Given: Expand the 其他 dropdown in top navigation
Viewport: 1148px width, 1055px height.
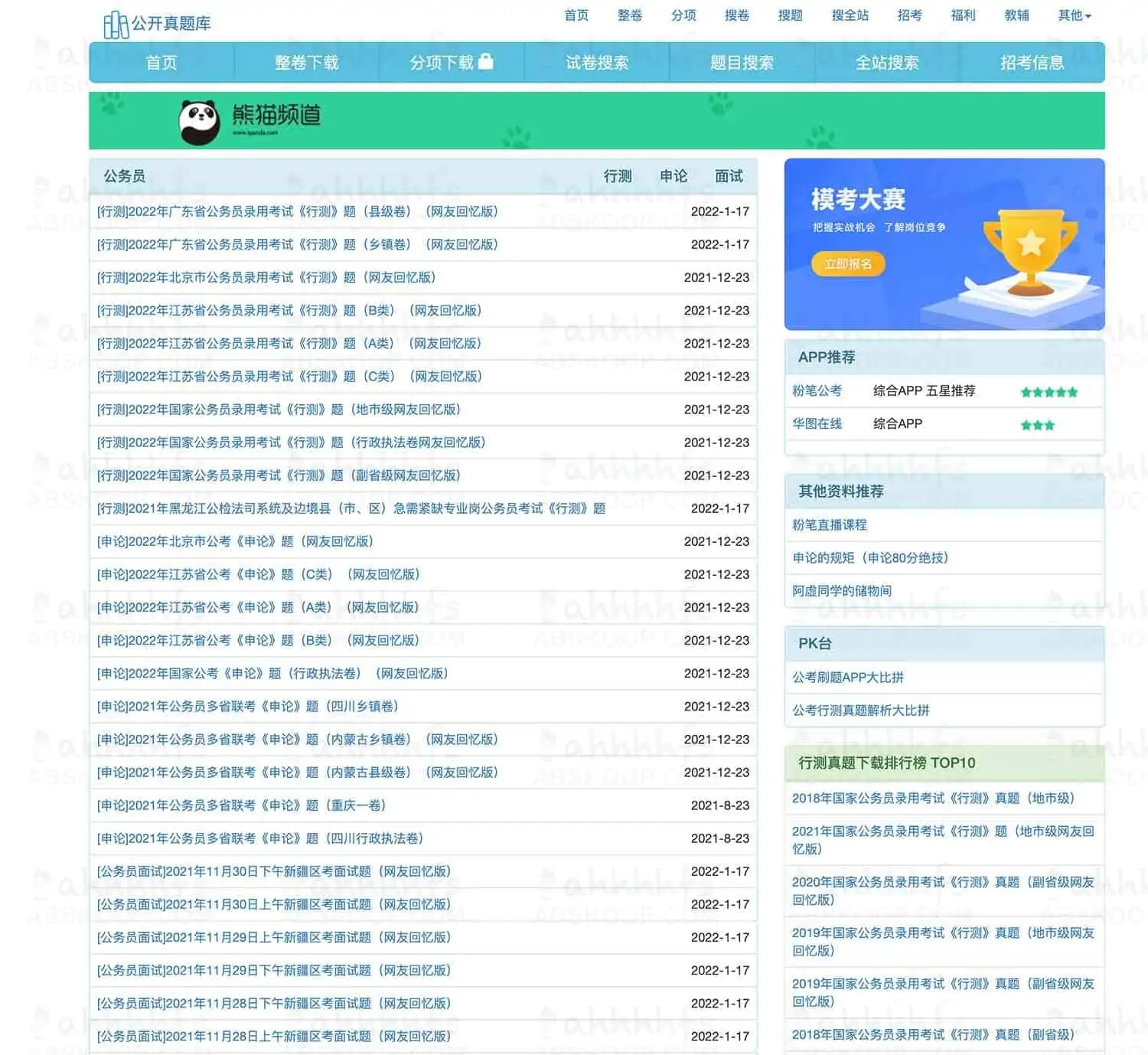Looking at the screenshot, I should point(1073,15).
